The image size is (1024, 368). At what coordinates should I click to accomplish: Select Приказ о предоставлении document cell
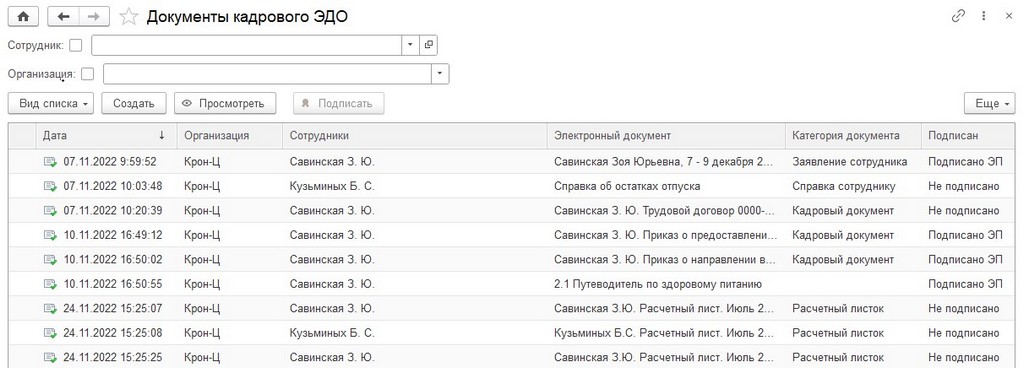pyautogui.click(x=666, y=236)
